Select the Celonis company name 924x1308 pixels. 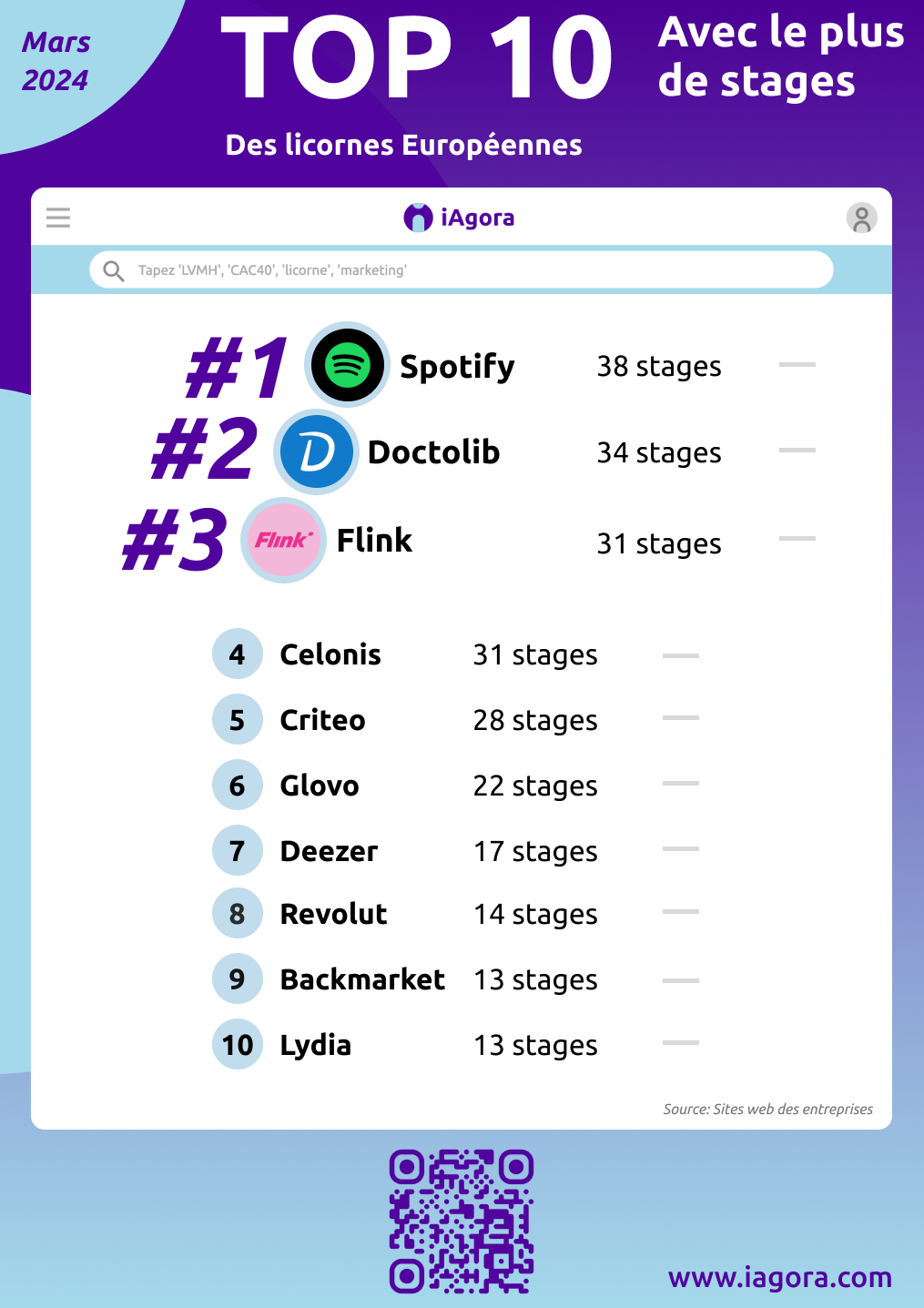pyautogui.click(x=330, y=654)
